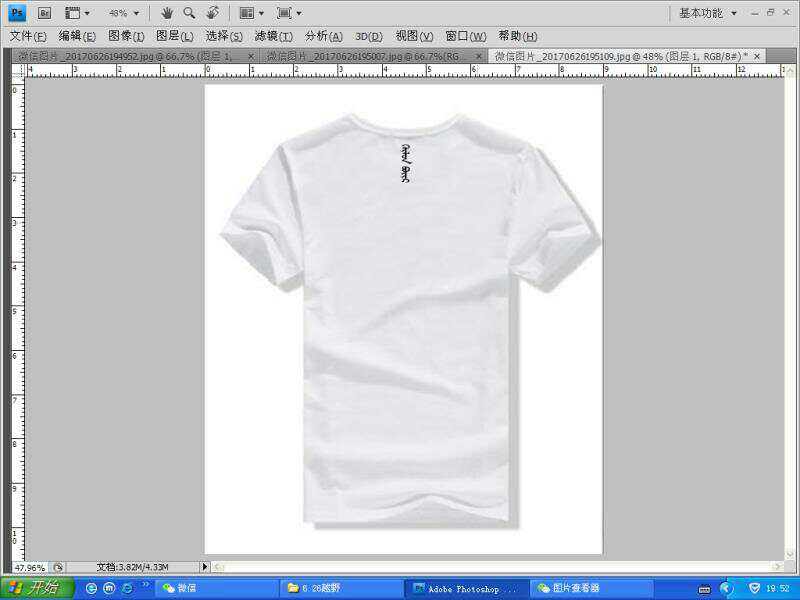
Task: Open the Arrange Documents dropdown
Action: pyautogui.click(x=252, y=13)
